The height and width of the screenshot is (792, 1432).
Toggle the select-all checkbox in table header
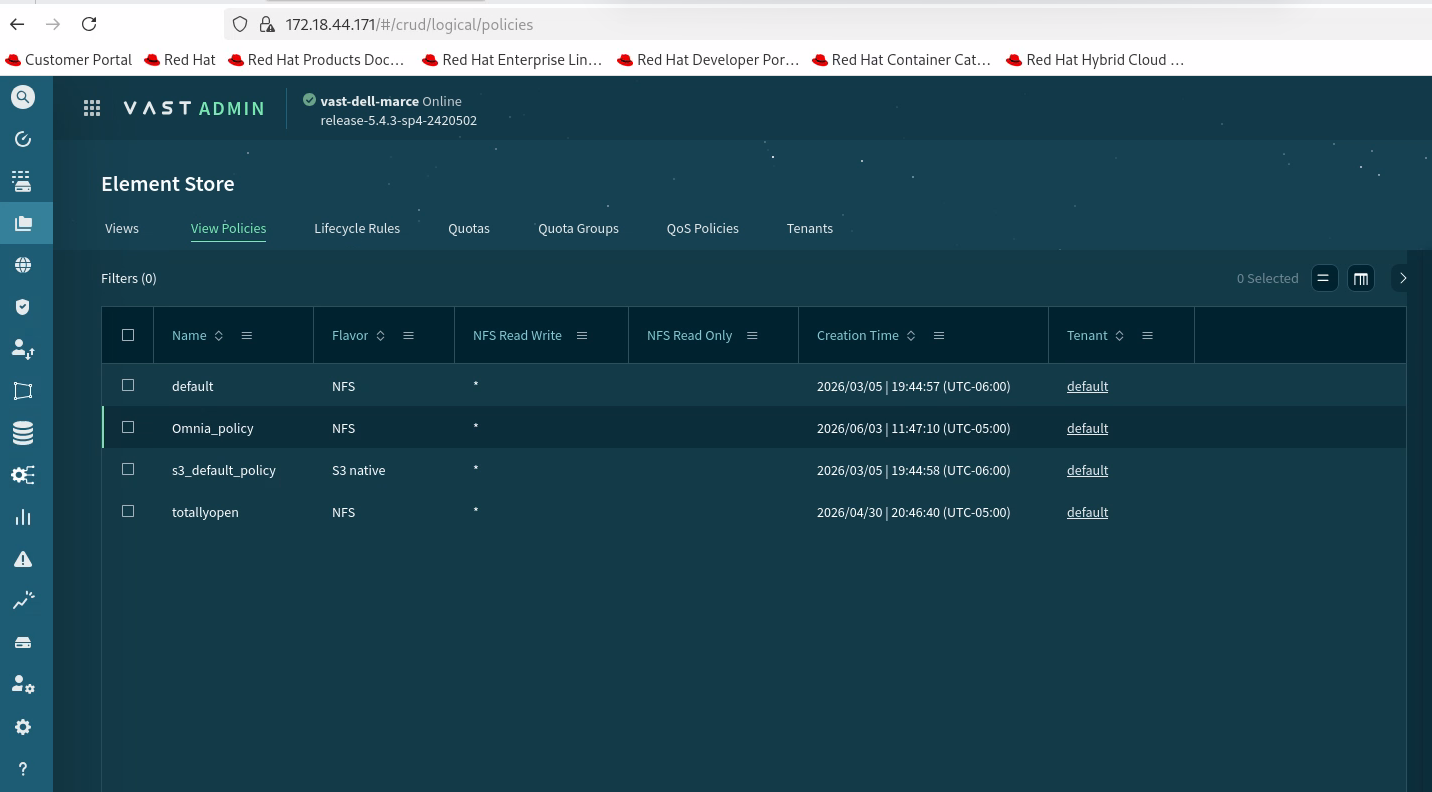128,335
